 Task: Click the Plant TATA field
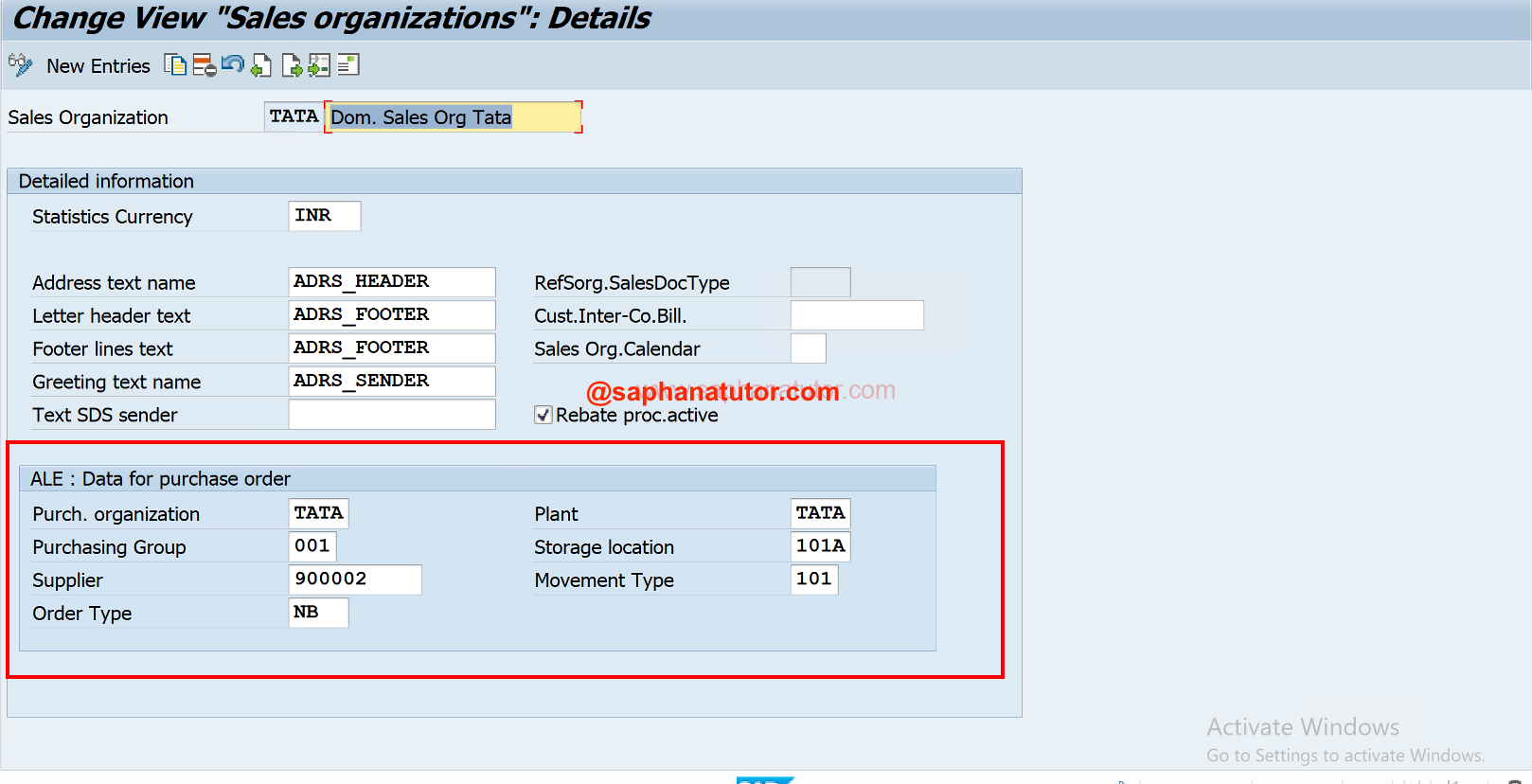pos(821,513)
